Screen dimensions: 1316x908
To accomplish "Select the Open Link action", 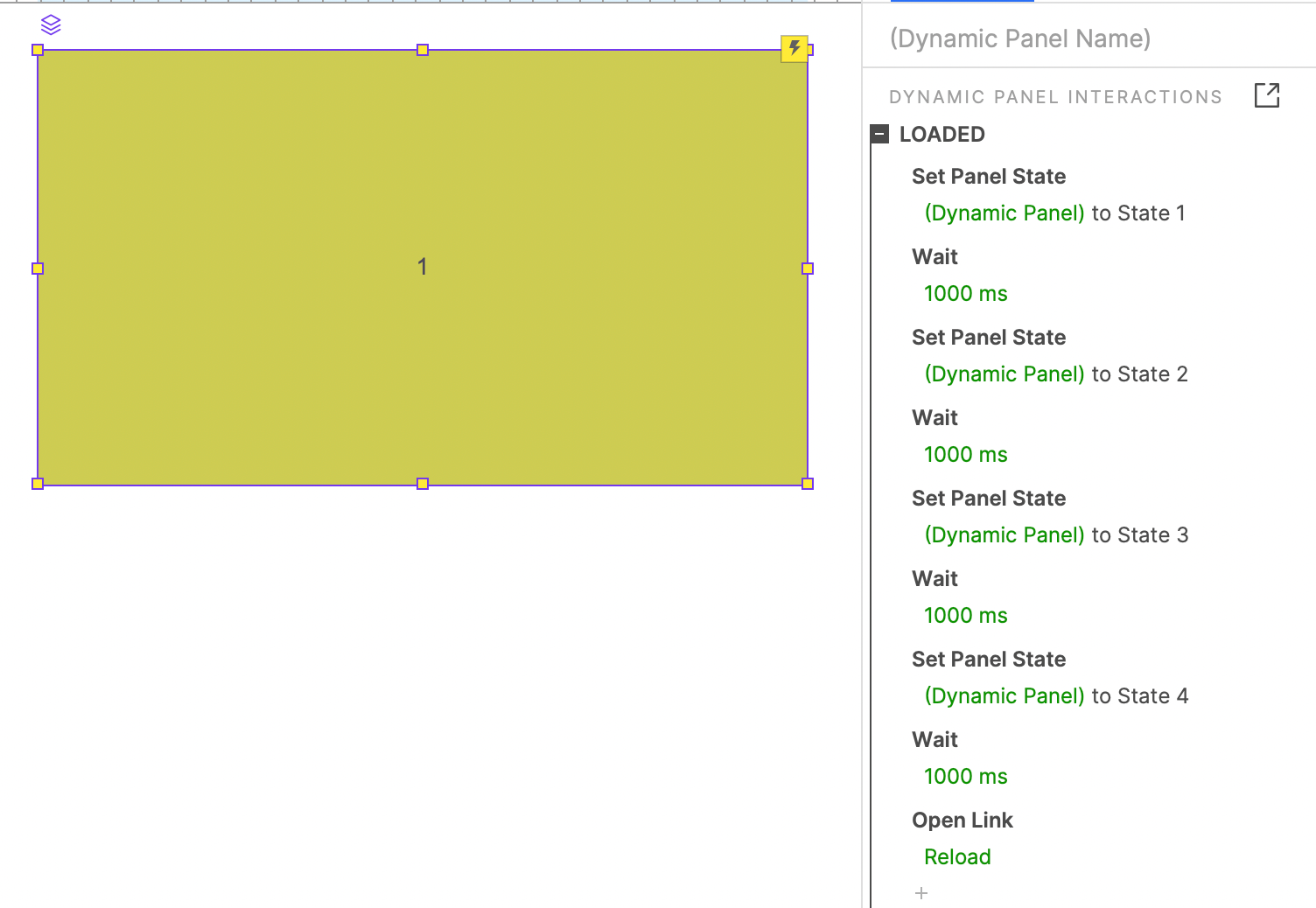I will [962, 821].
